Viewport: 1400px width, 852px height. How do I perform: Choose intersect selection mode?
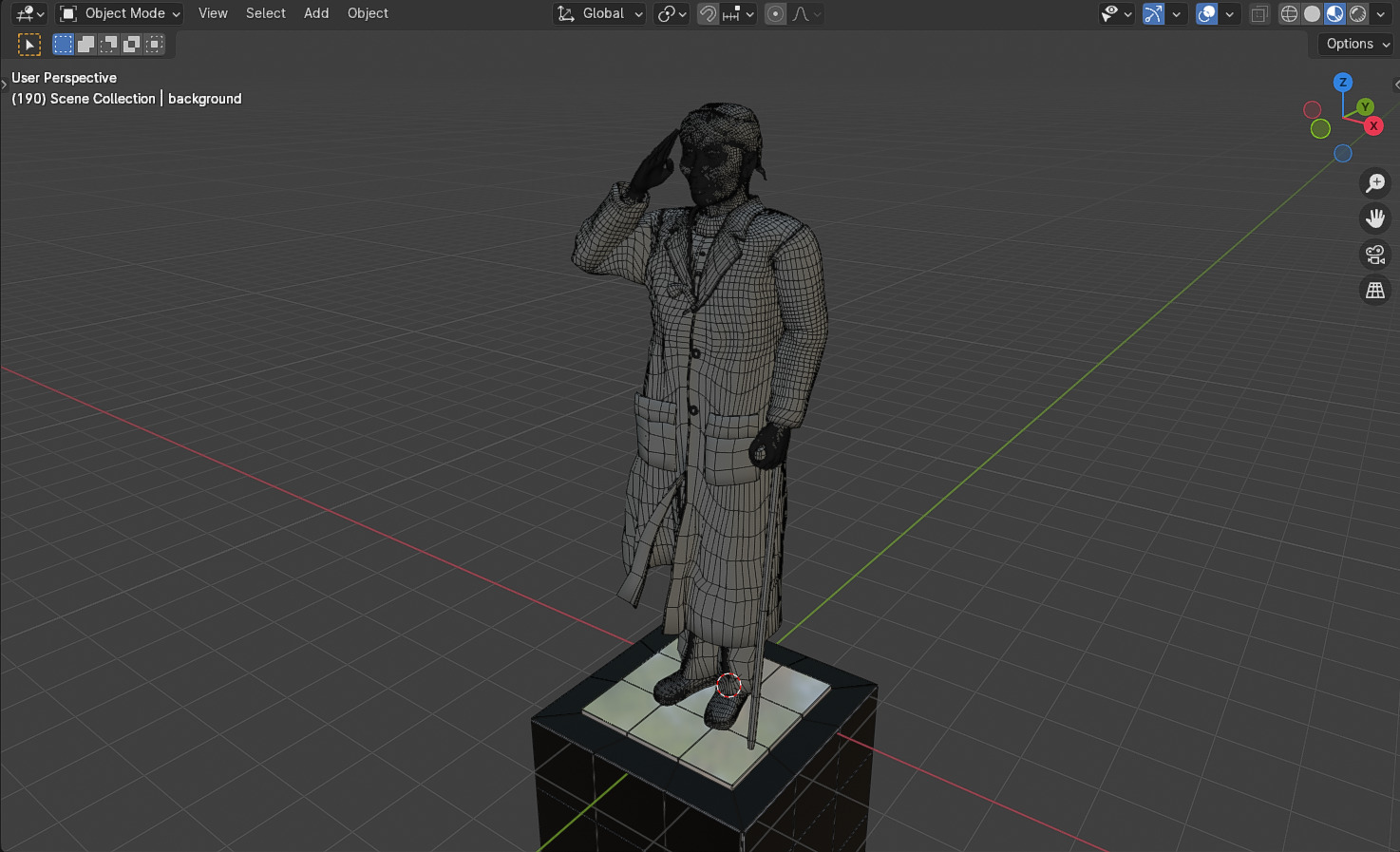tap(154, 44)
